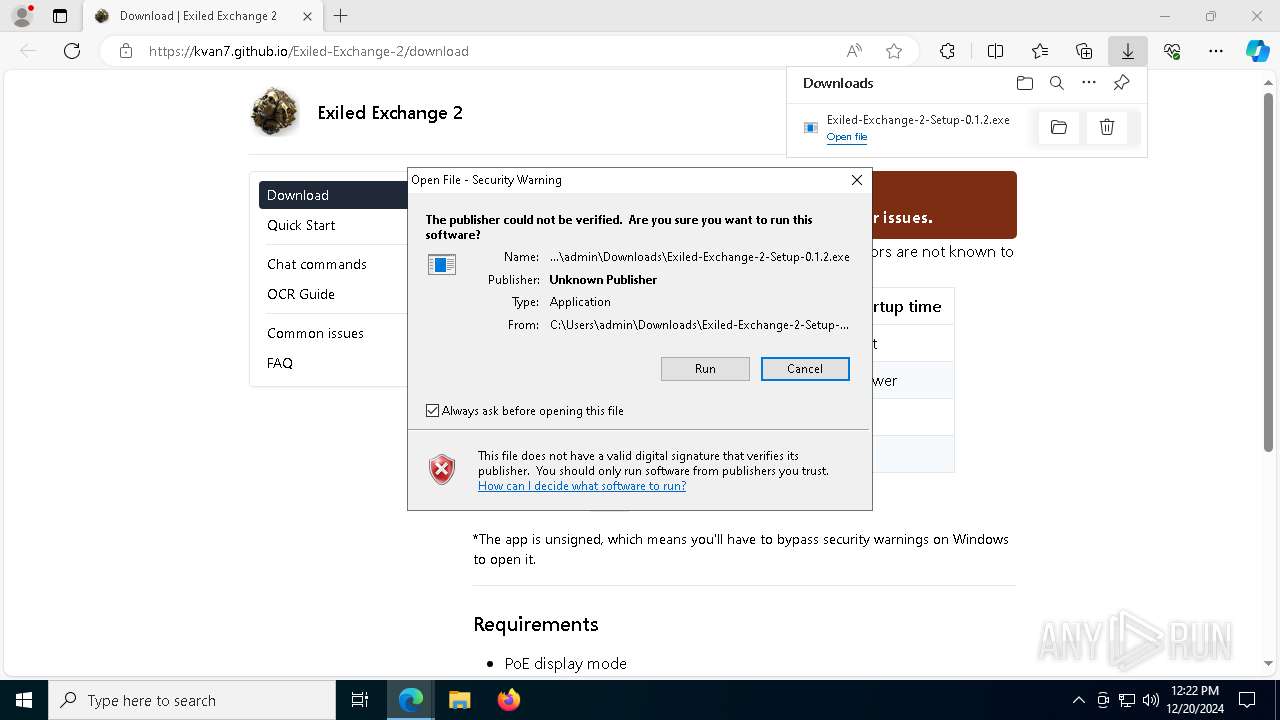1280x720 pixels.
Task: Open the Extensions puzzle icon
Action: (947, 51)
